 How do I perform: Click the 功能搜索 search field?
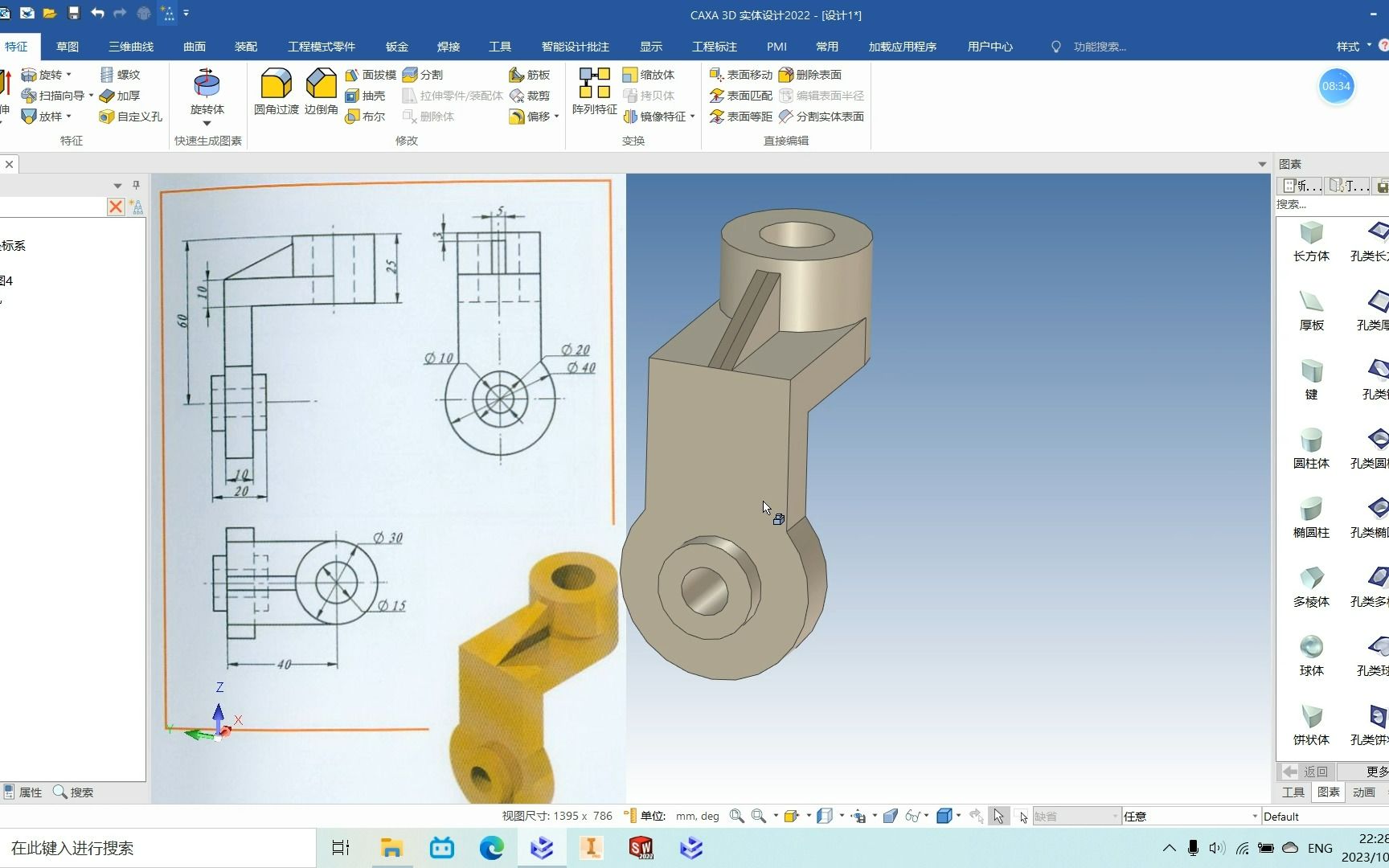1099,47
